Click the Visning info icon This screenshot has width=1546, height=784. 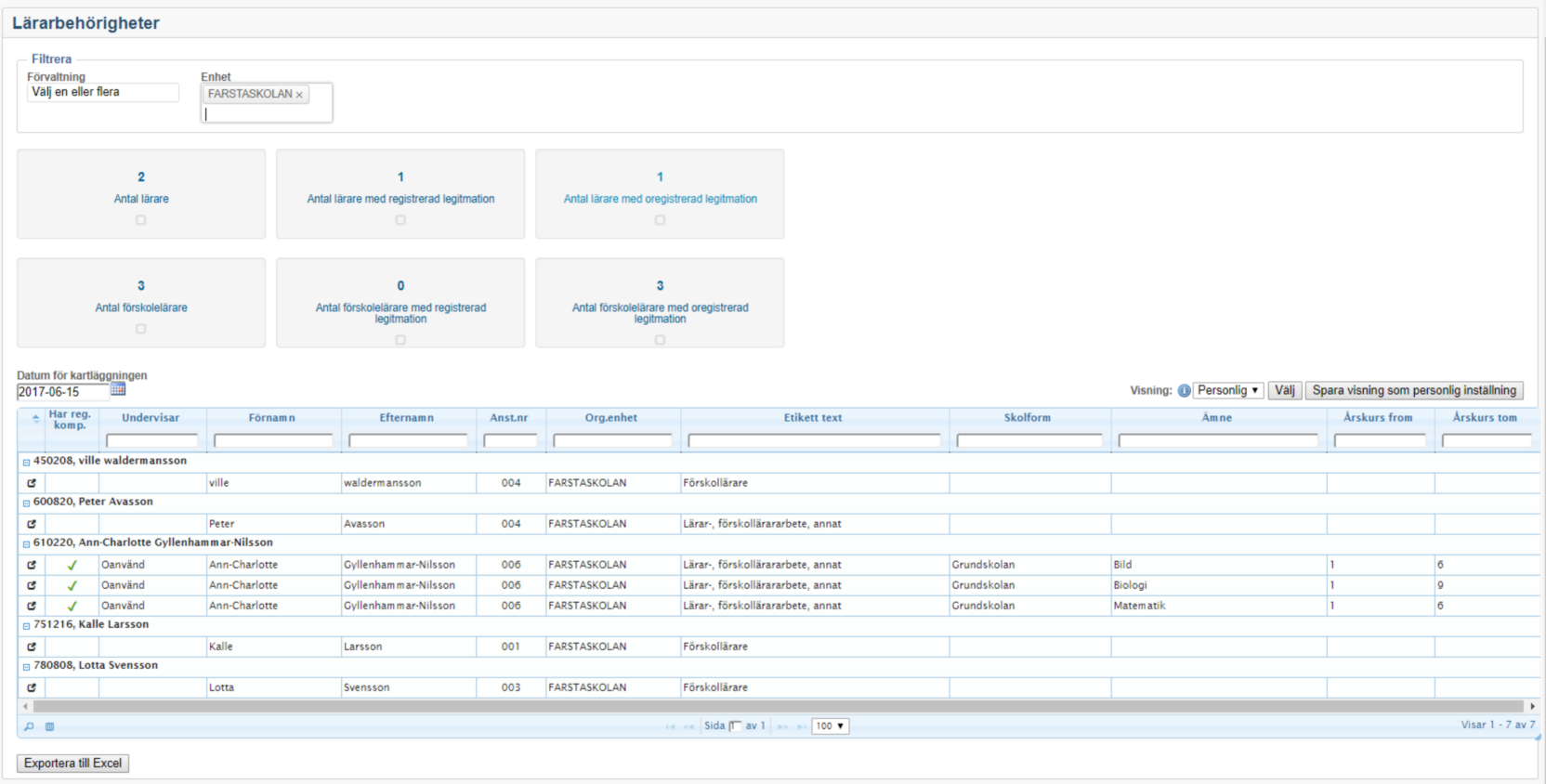(x=1184, y=391)
